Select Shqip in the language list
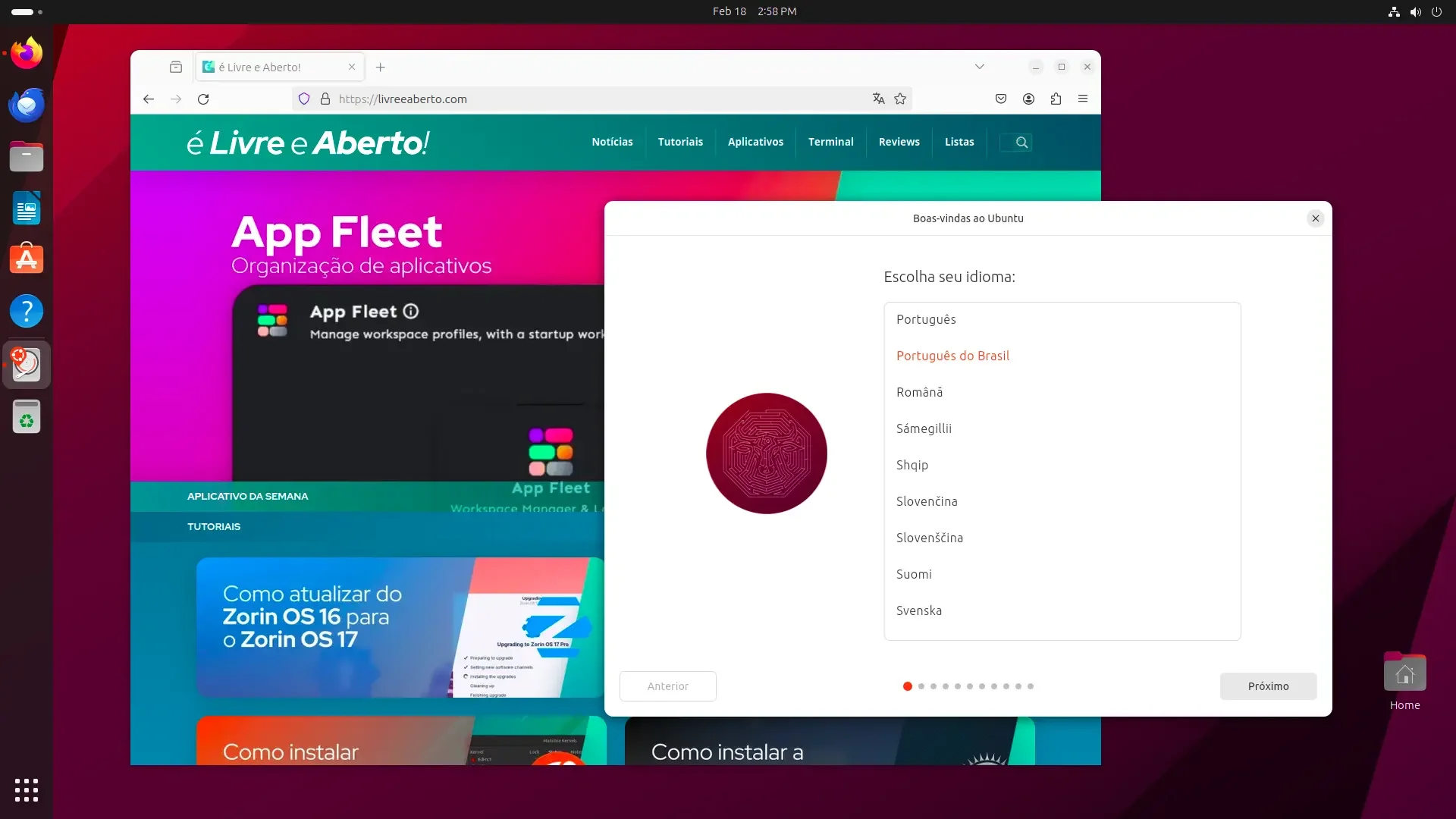Image resolution: width=1456 pixels, height=819 pixels. [1062, 465]
